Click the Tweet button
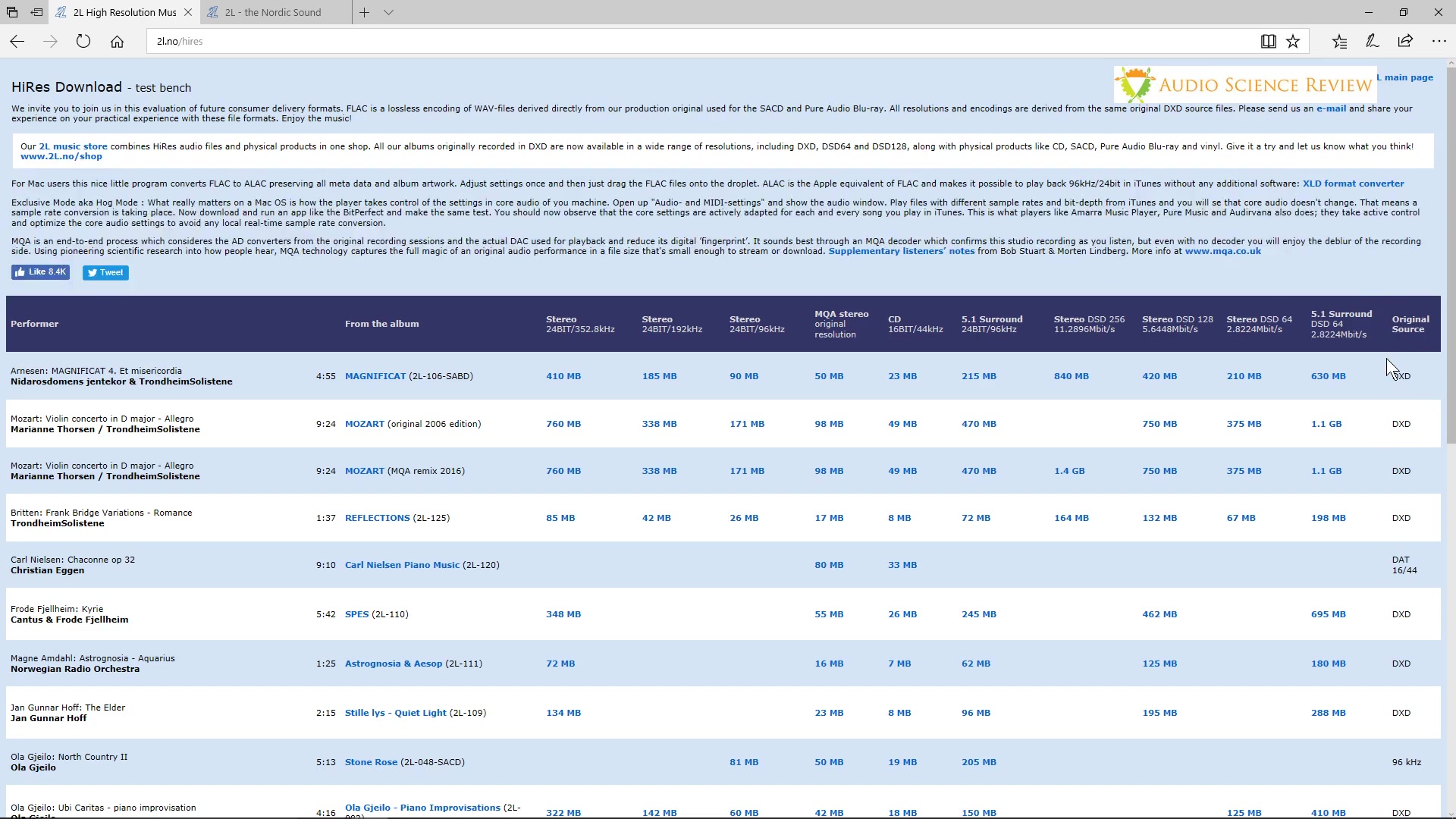This screenshot has width=1456, height=819. (105, 272)
